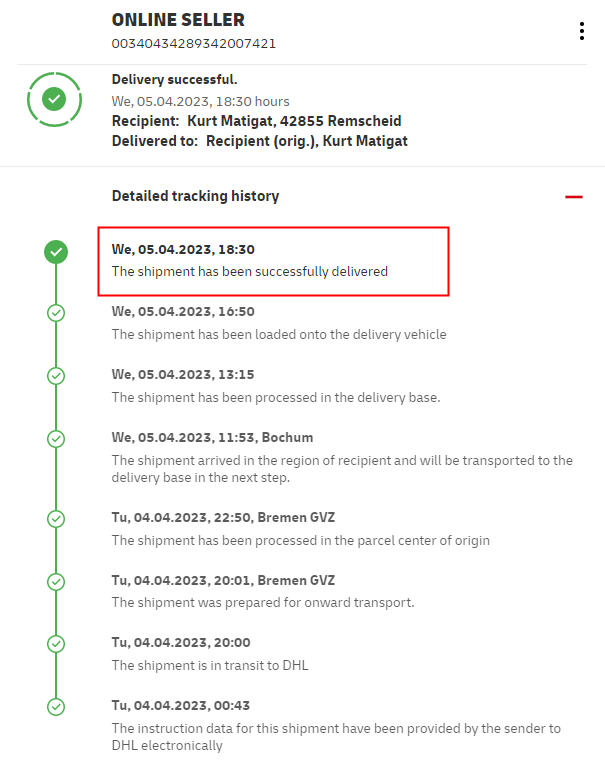Viewport: 605px width, 777px height.
Task: Click the Delivery successful status text
Action: tap(174, 79)
